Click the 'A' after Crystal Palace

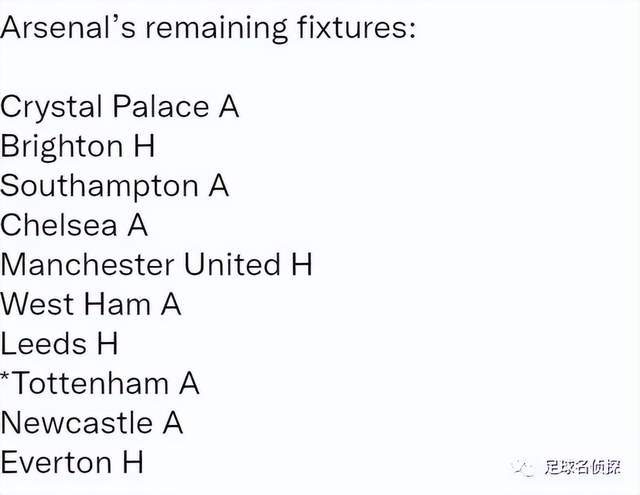tap(229, 107)
